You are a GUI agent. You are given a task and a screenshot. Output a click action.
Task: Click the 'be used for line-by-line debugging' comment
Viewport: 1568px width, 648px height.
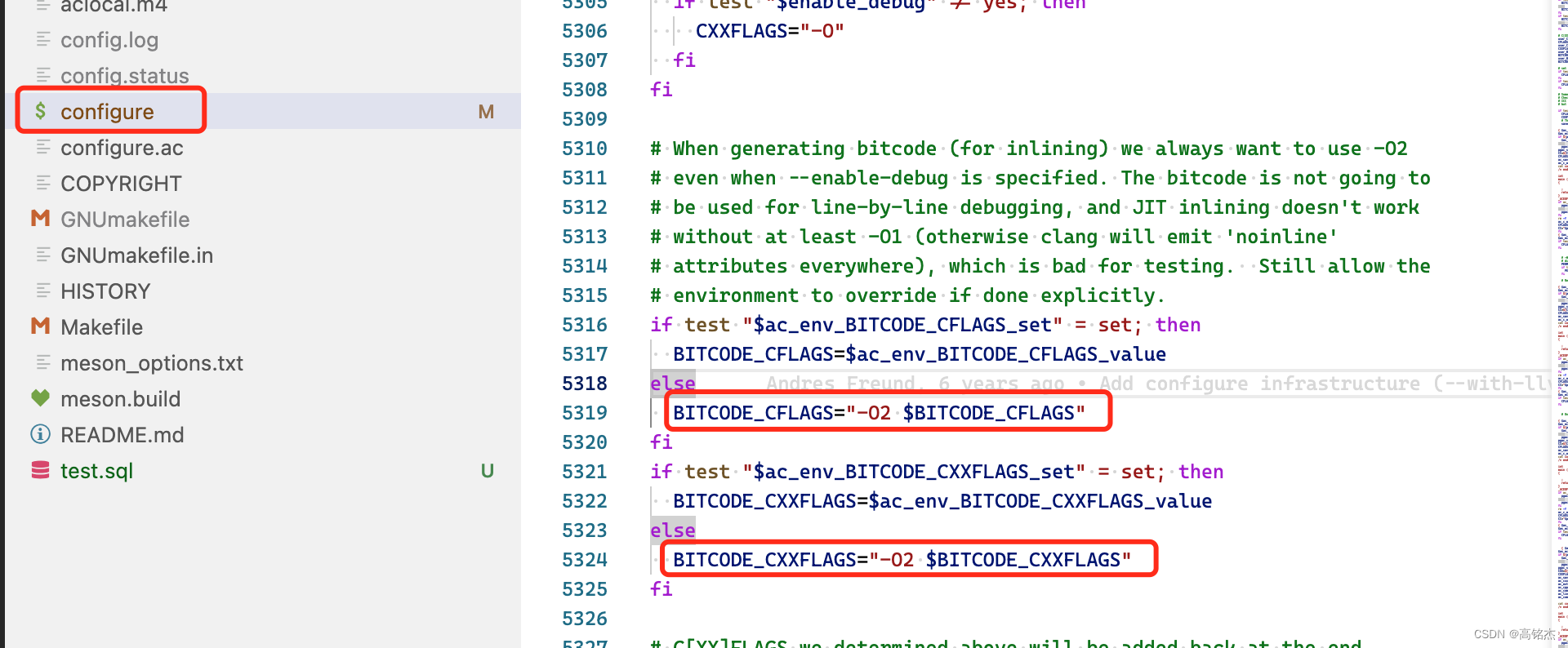click(1035, 207)
